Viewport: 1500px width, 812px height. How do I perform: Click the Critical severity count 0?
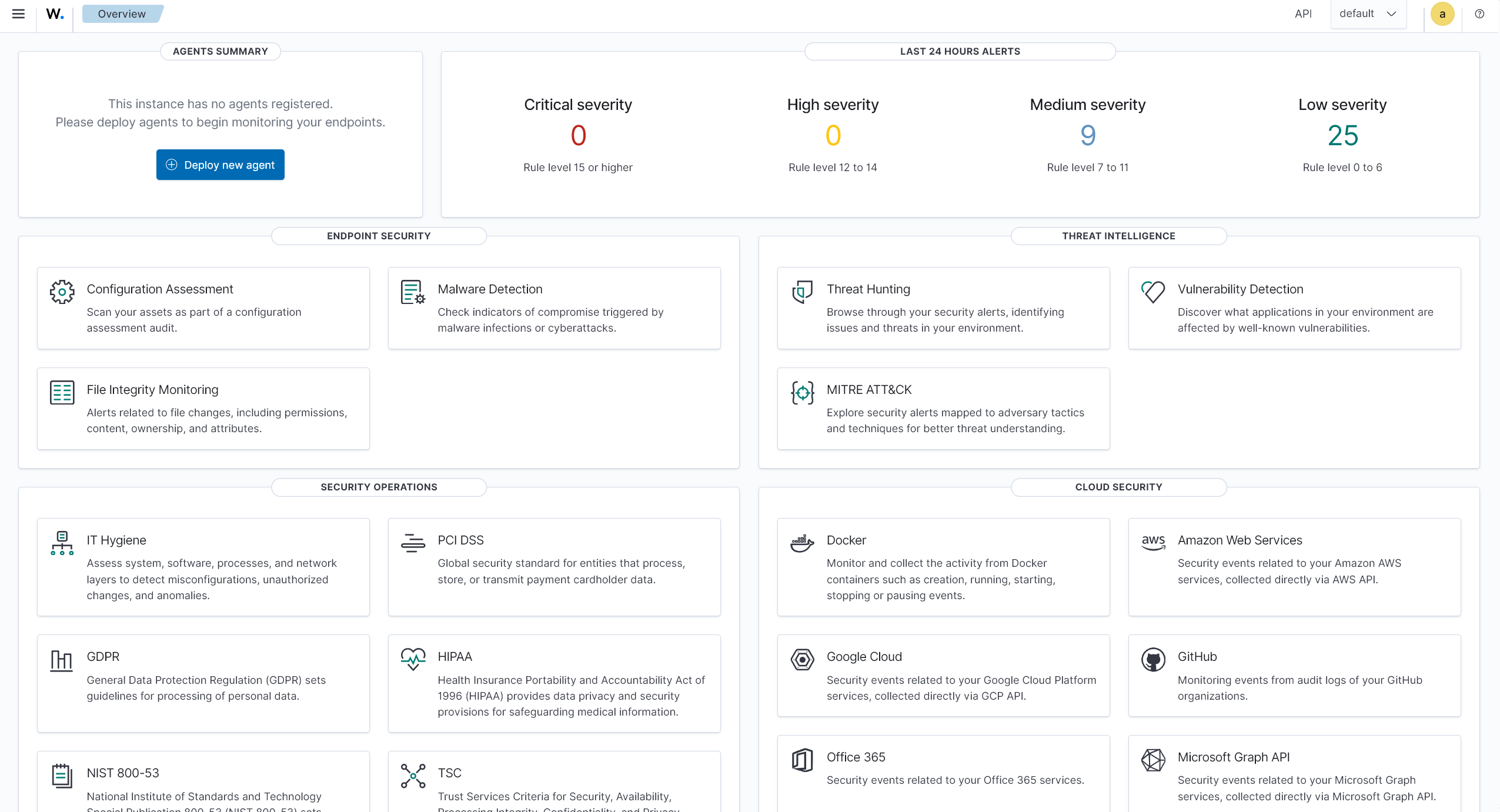(x=578, y=136)
